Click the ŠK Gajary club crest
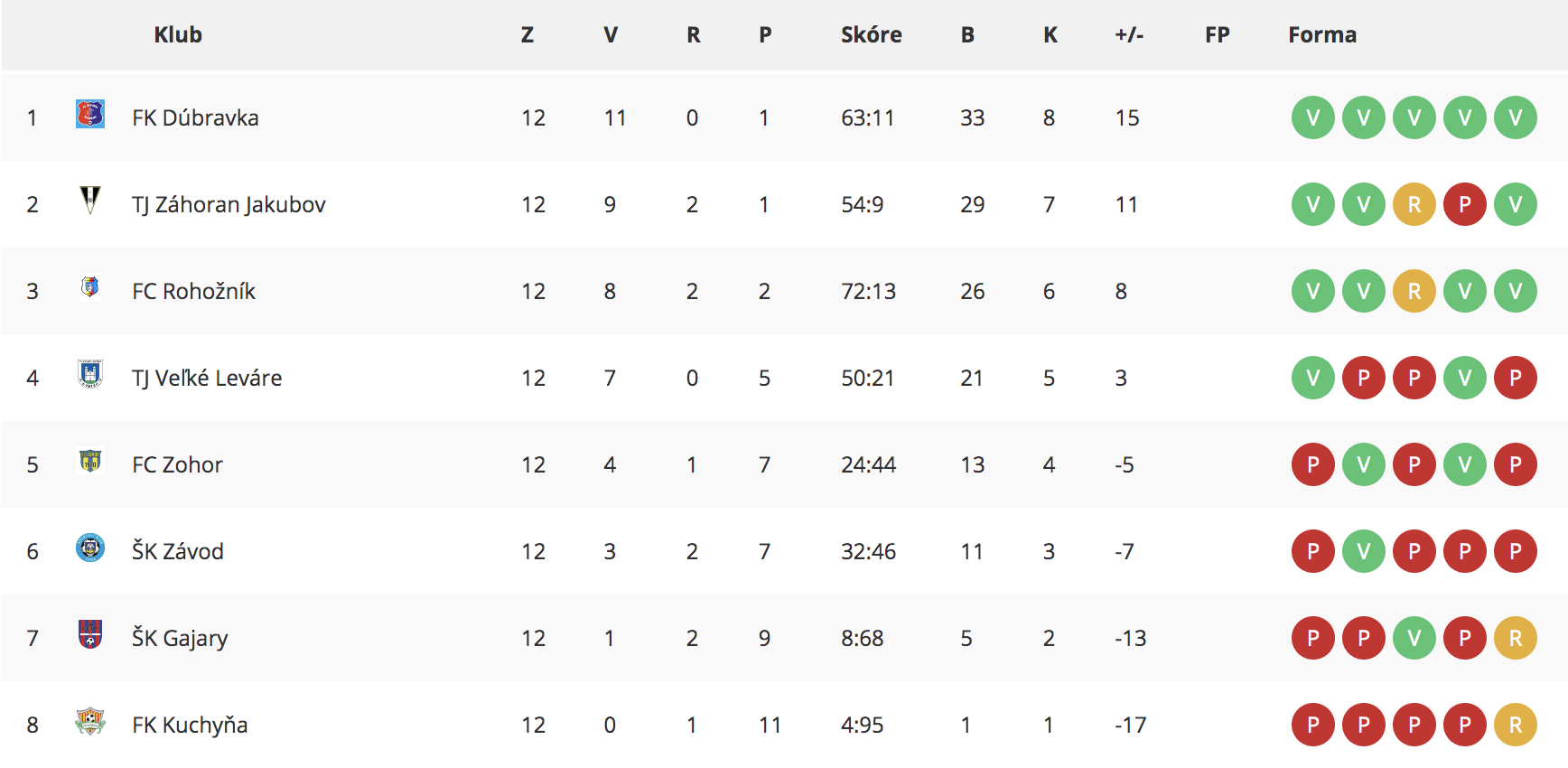1568x768 pixels. (x=90, y=634)
